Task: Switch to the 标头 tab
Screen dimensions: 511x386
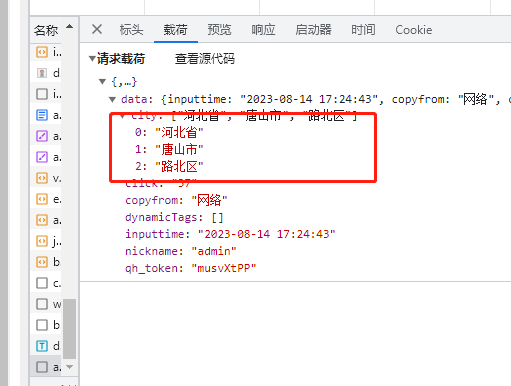Action: pos(131,30)
